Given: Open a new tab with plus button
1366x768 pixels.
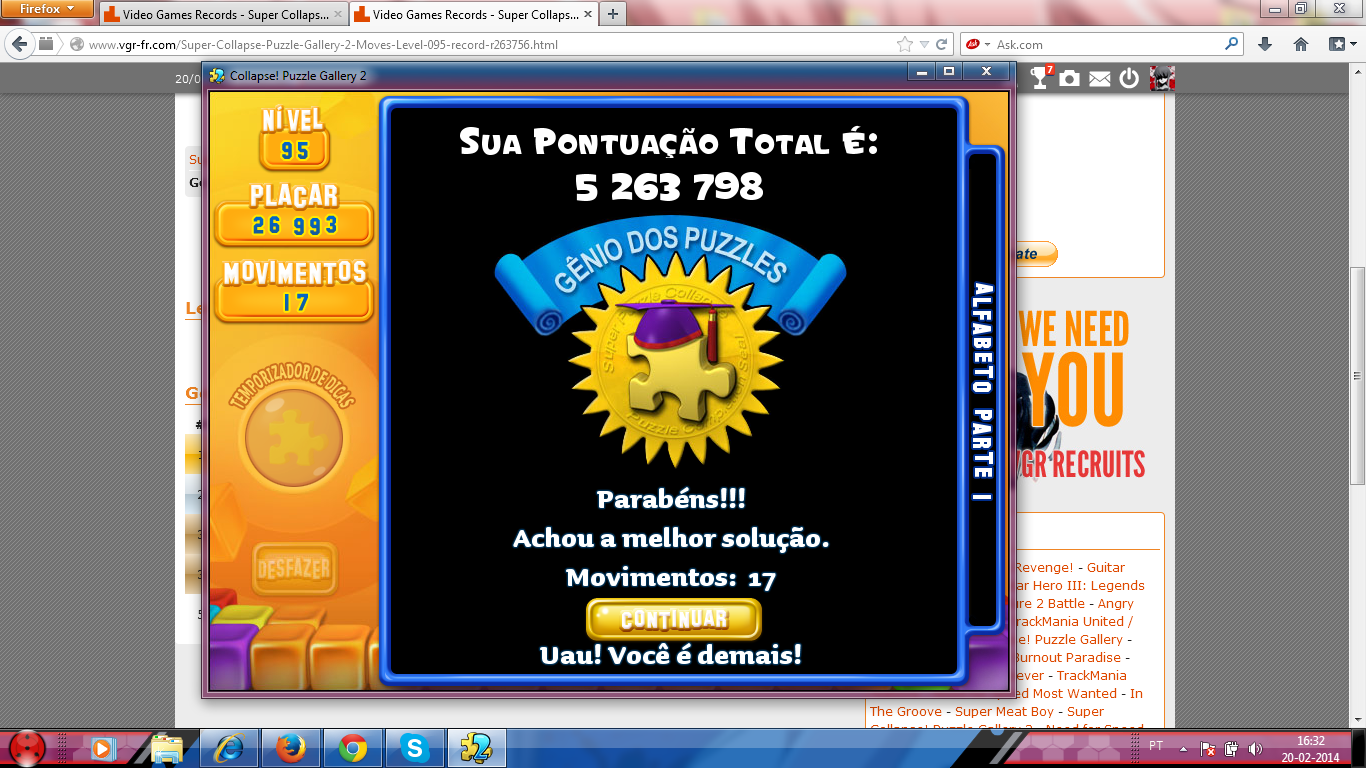Looking at the screenshot, I should coord(612,14).
